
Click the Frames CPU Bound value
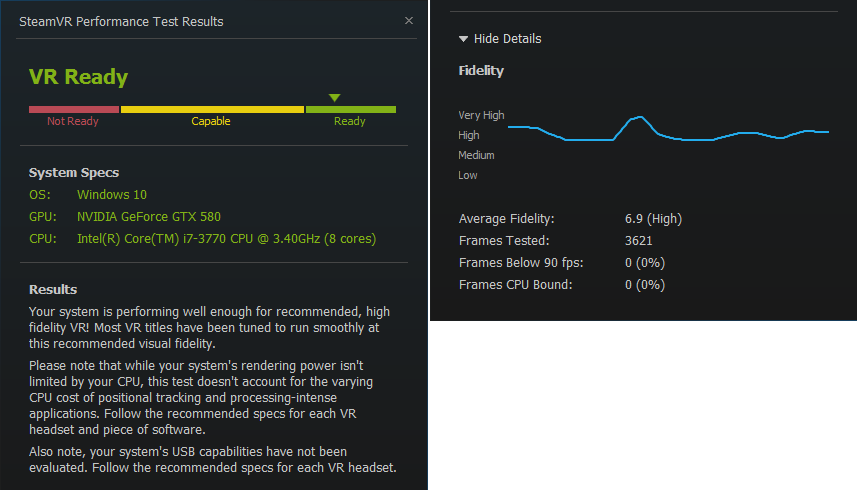(644, 285)
